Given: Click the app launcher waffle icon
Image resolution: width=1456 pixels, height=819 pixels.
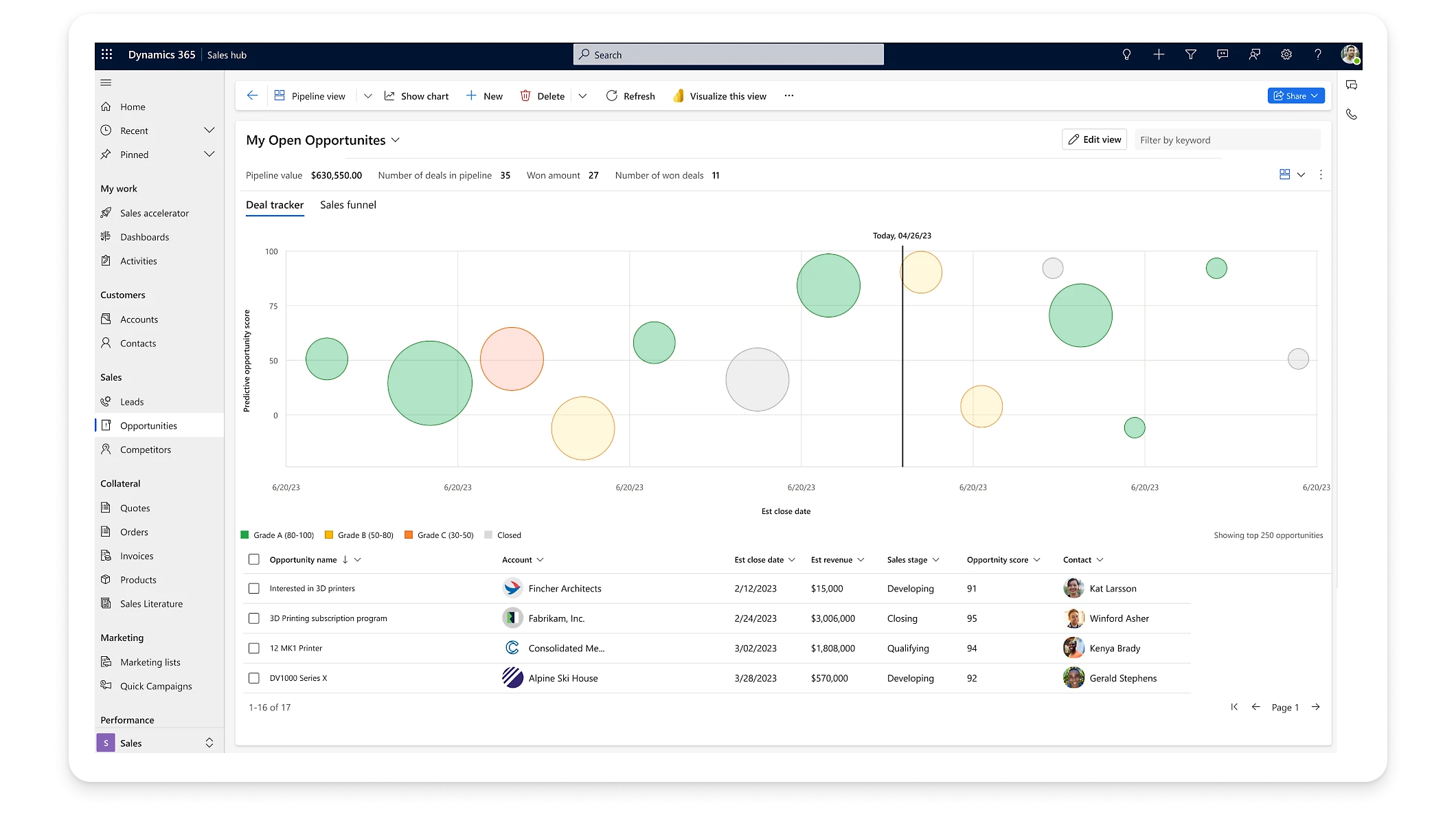Looking at the screenshot, I should click(106, 55).
